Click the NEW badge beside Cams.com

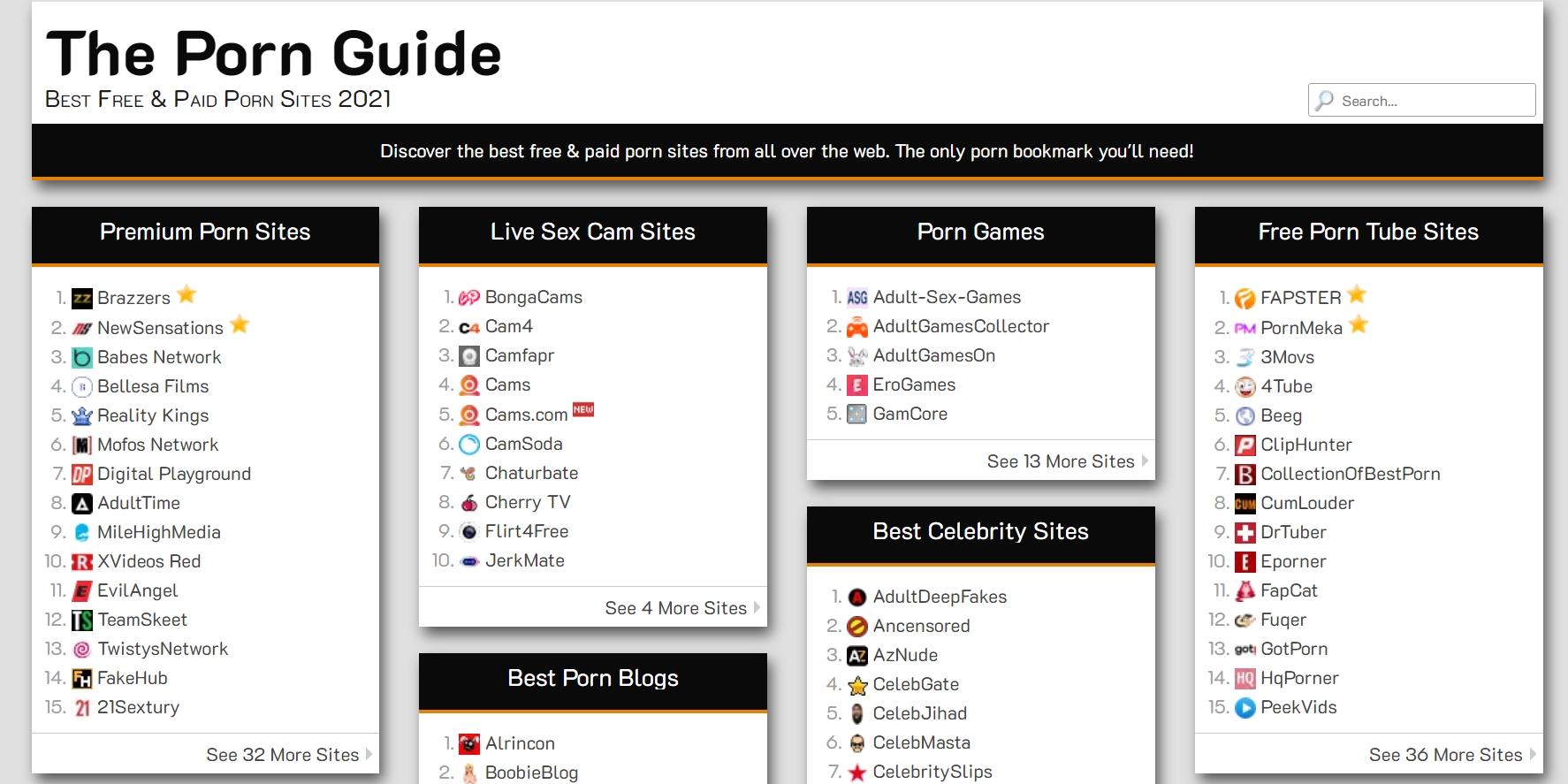[x=583, y=409]
